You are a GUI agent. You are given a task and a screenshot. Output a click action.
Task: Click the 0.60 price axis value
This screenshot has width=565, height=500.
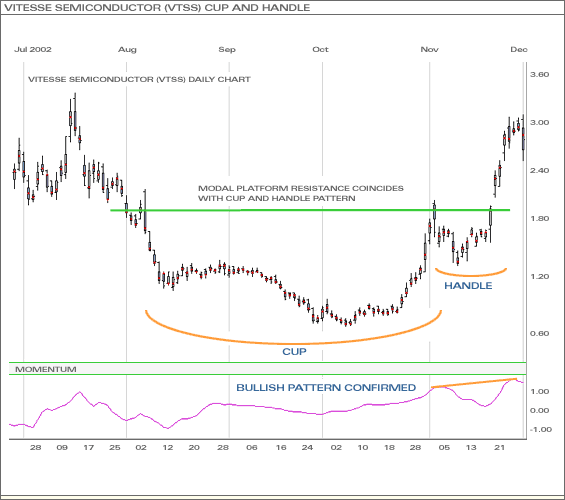539,334
